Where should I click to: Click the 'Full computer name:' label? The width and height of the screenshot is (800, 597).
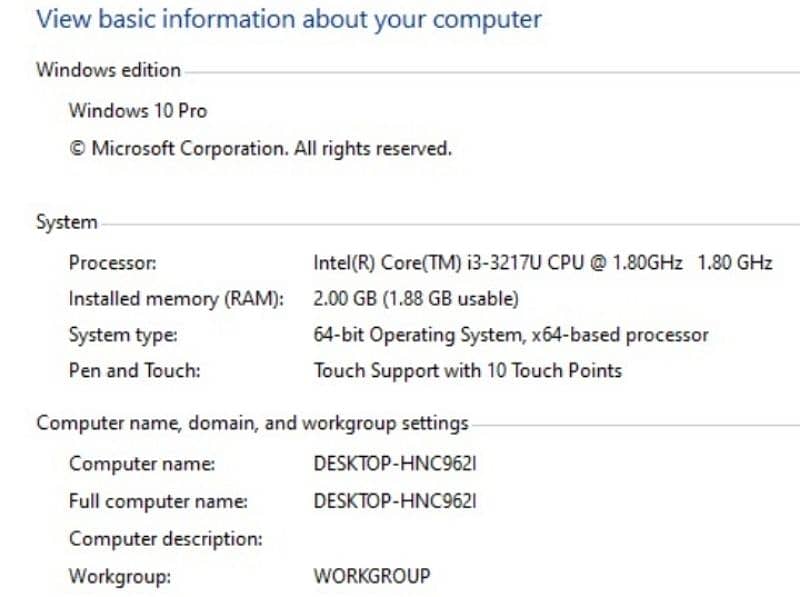coord(158,501)
